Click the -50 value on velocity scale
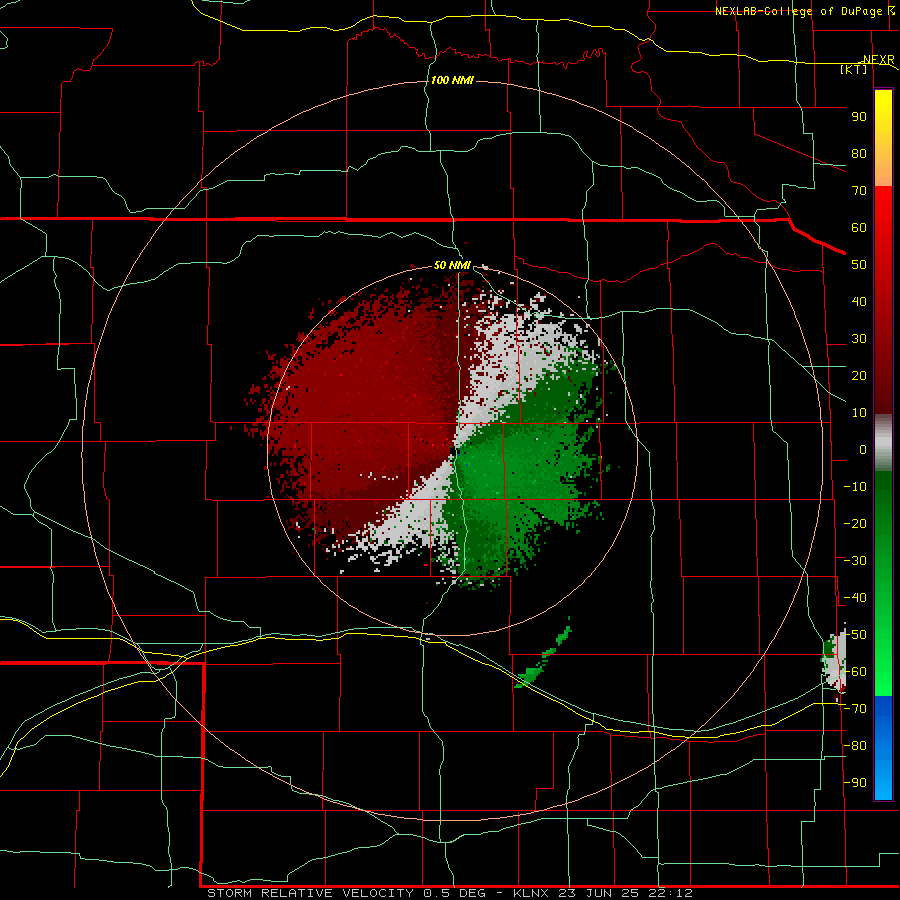Image resolution: width=900 pixels, height=900 pixels. pos(855,635)
